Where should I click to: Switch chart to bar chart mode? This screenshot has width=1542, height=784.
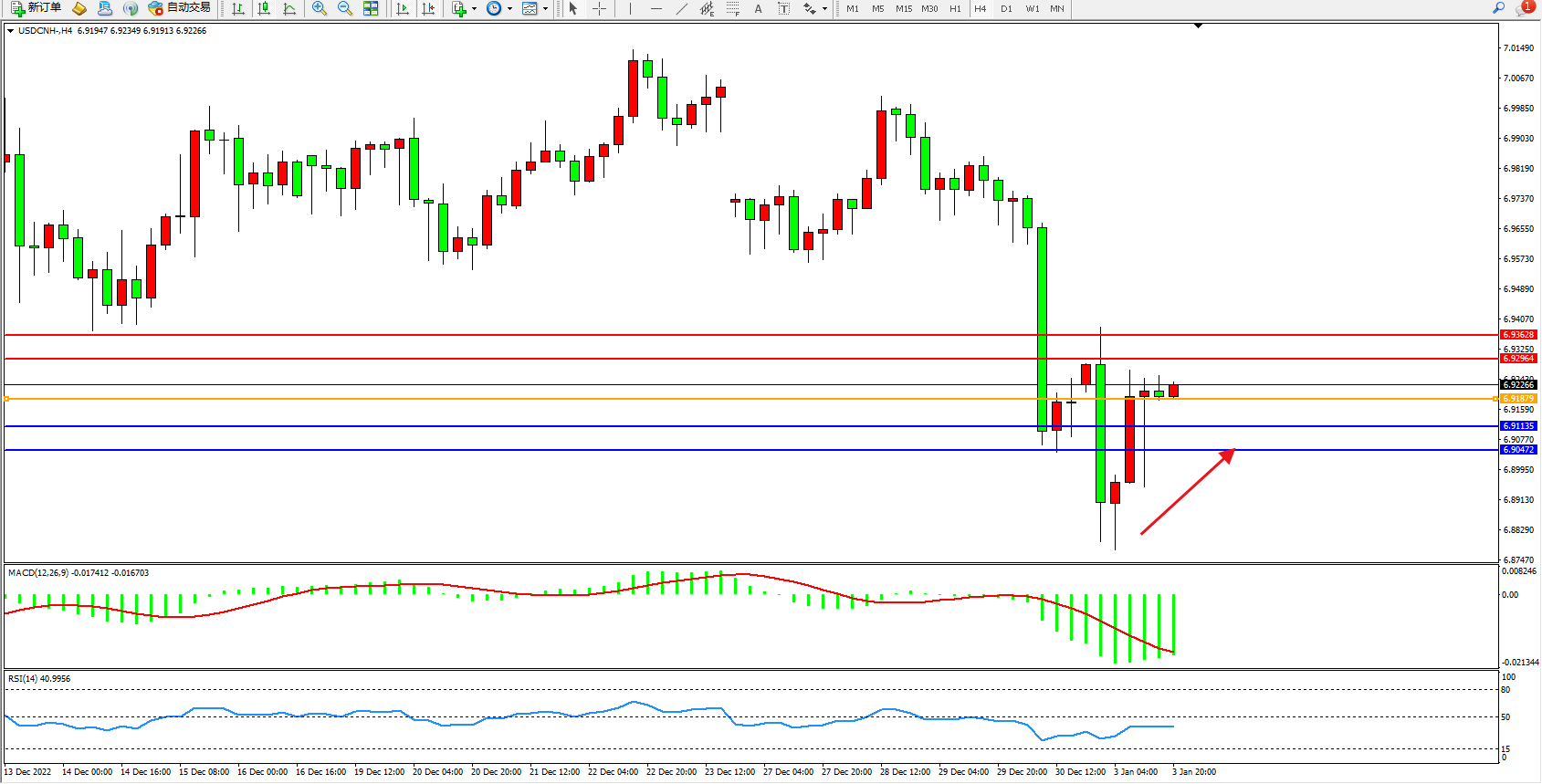click(238, 8)
